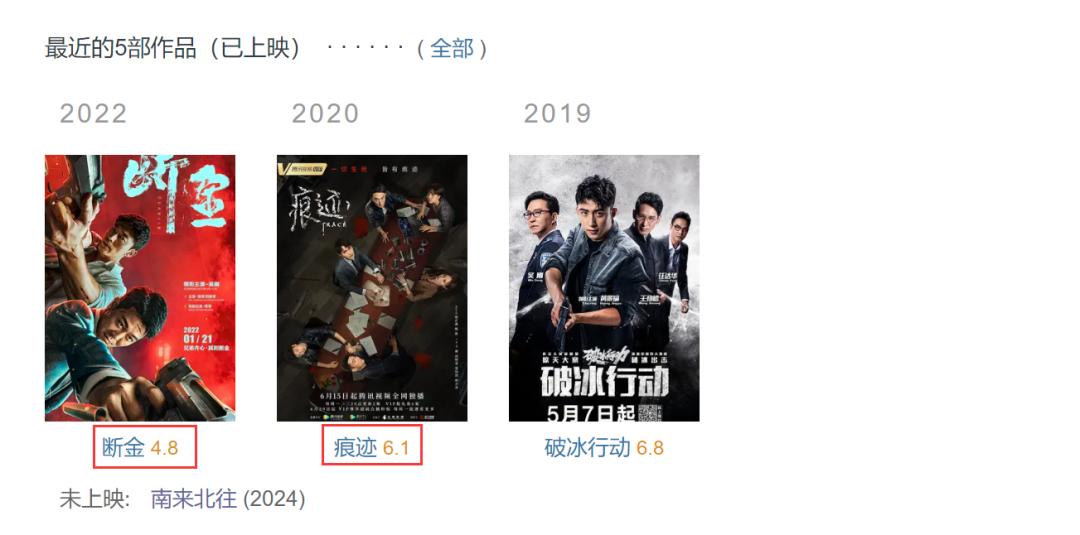Image resolution: width=1080 pixels, height=535 pixels.
Task: Click the 2020 year label
Action: click(x=325, y=114)
